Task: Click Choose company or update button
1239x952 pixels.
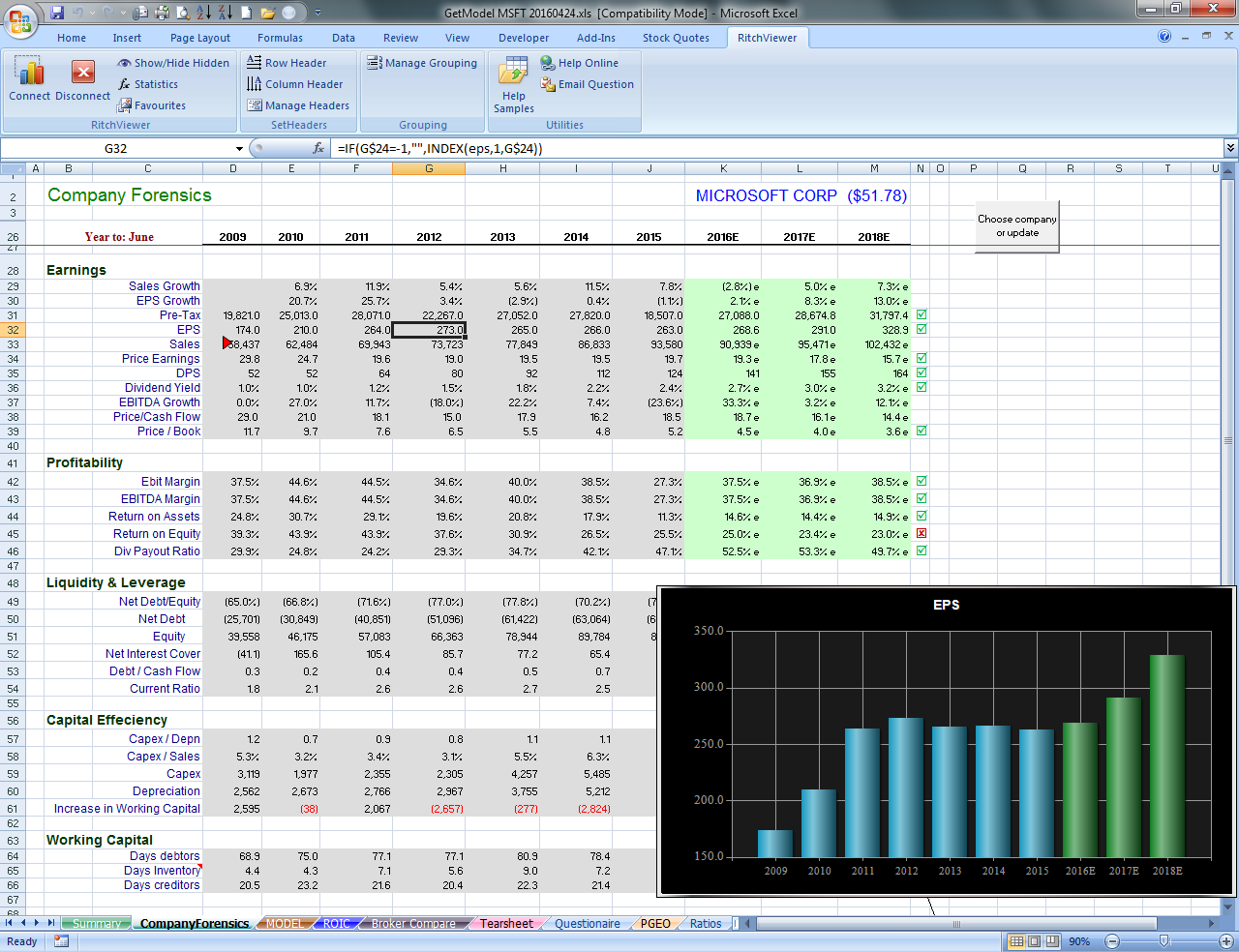Action: coord(1017,226)
